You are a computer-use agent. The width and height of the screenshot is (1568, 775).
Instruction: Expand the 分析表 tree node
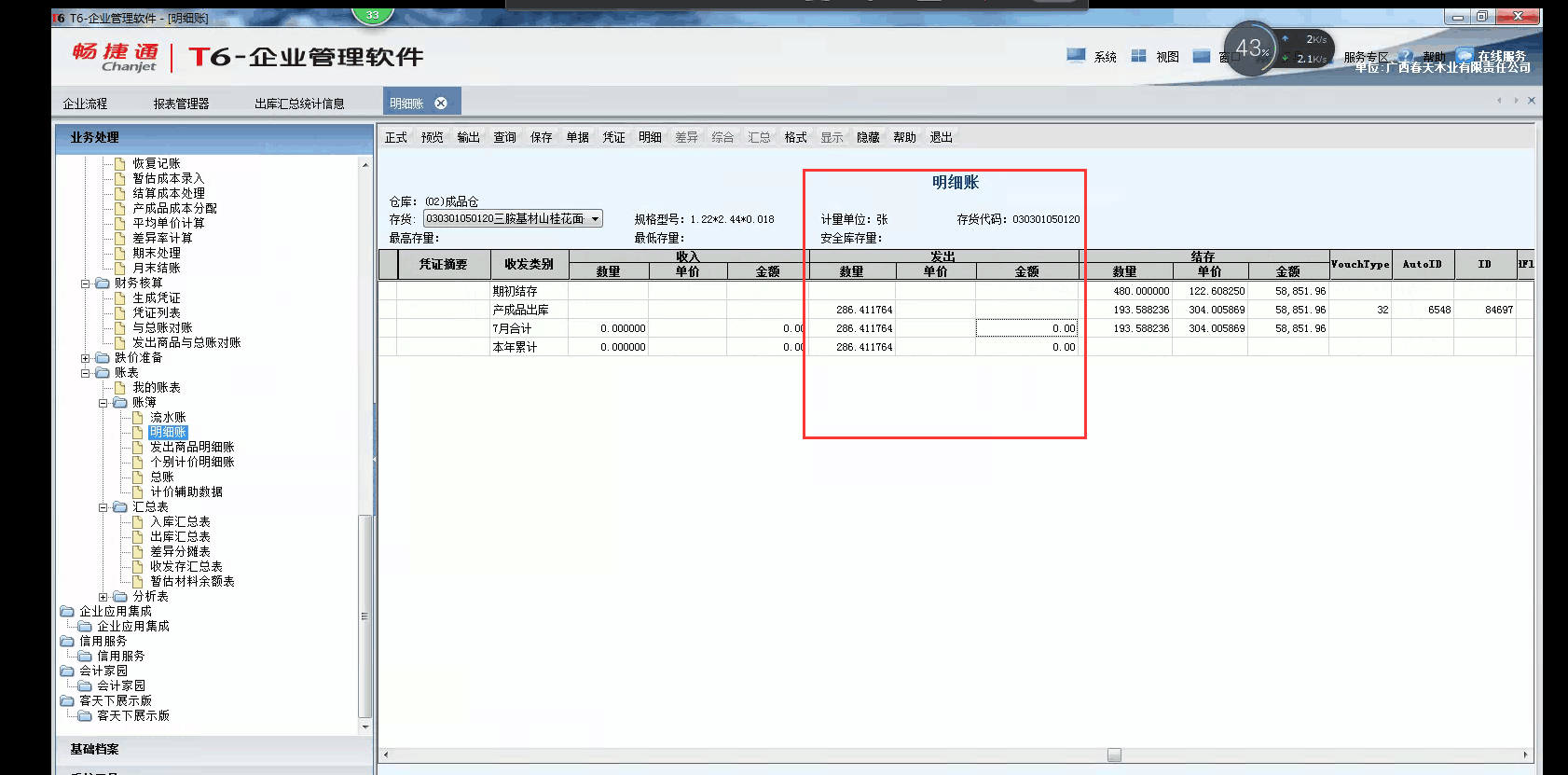[103, 596]
